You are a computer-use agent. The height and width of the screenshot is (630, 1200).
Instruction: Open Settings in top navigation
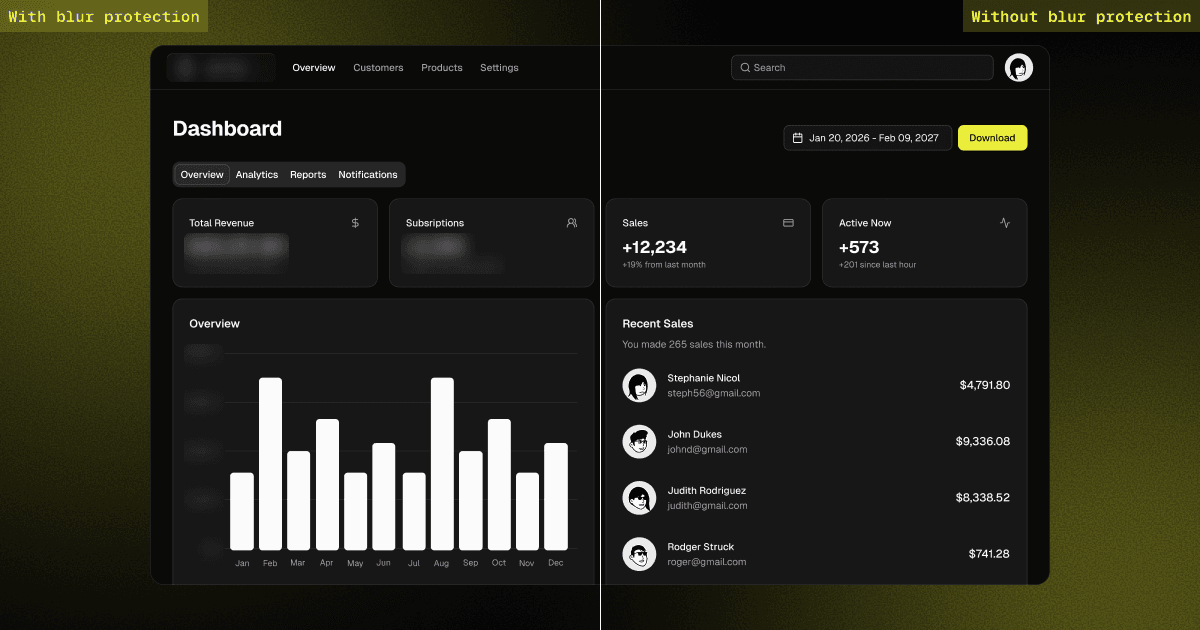tap(499, 68)
